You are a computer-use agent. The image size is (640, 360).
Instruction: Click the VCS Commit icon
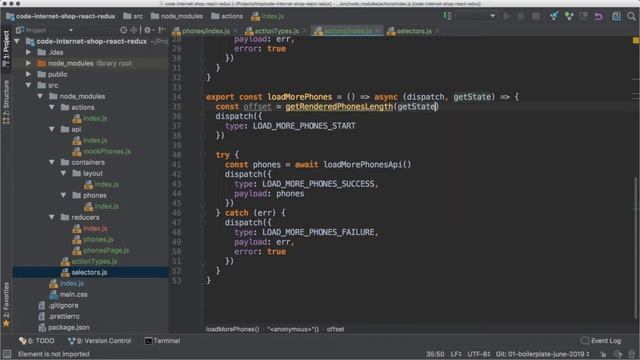tap(569, 16)
